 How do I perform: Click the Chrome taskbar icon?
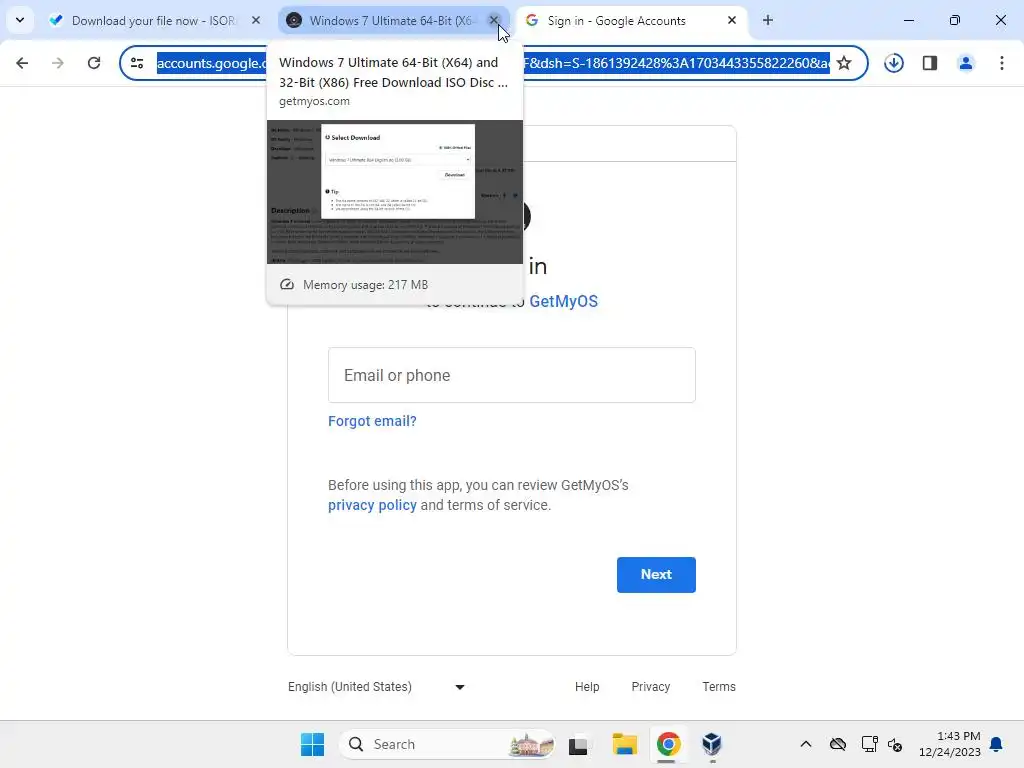(668, 744)
